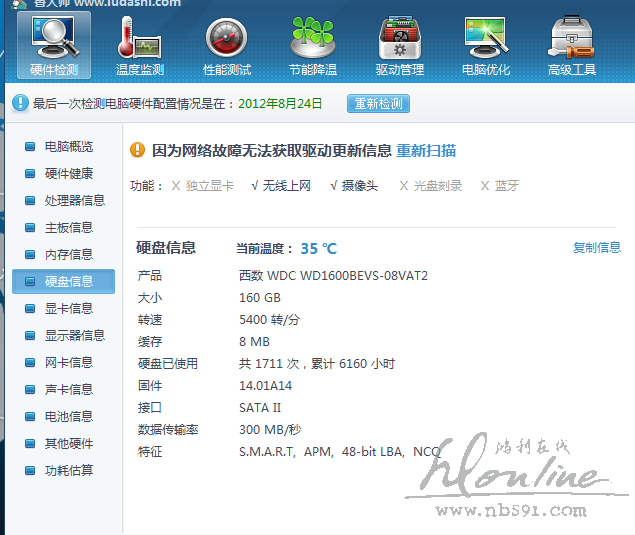Select 电脑概览 in the sidebar
The height and width of the screenshot is (535, 635).
[x=68, y=147]
